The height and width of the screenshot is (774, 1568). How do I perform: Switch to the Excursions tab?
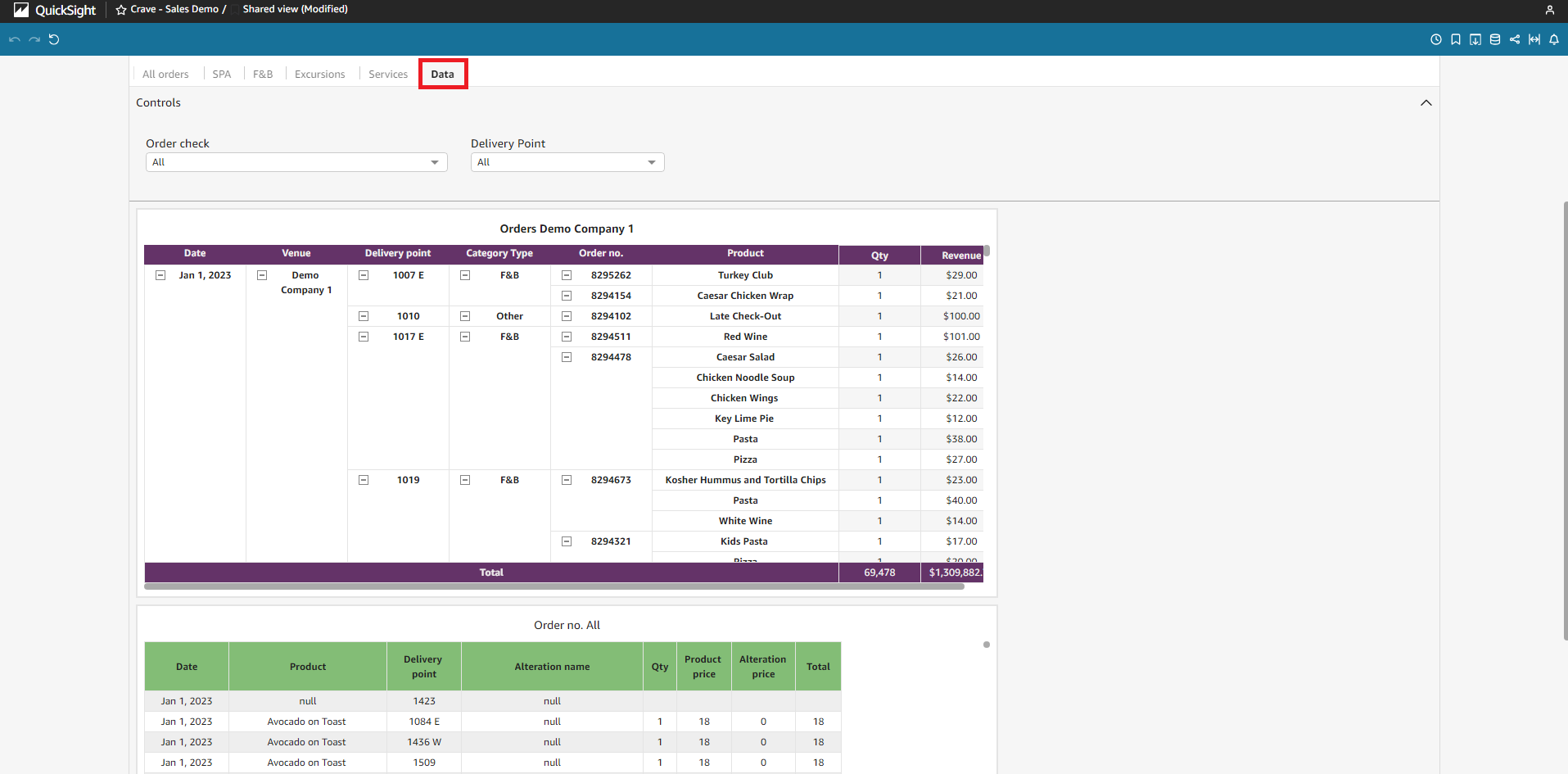[x=320, y=74]
